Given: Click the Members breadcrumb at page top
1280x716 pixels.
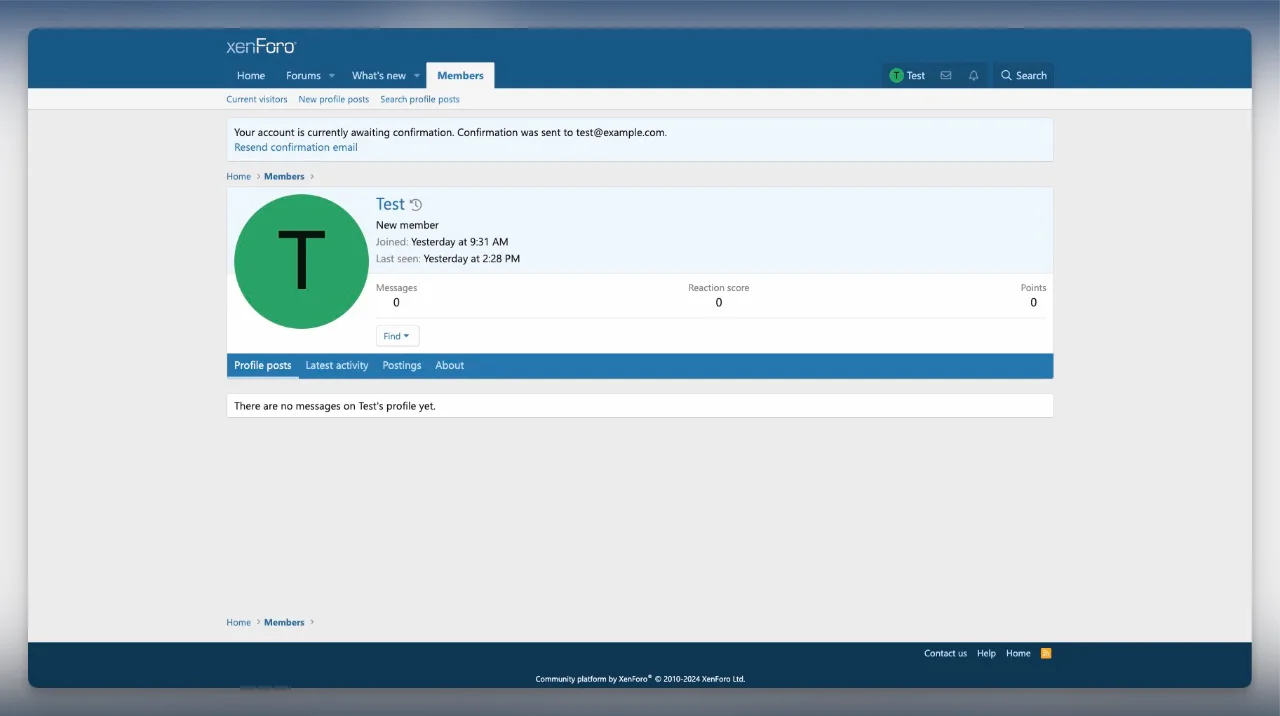Looking at the screenshot, I should (284, 177).
